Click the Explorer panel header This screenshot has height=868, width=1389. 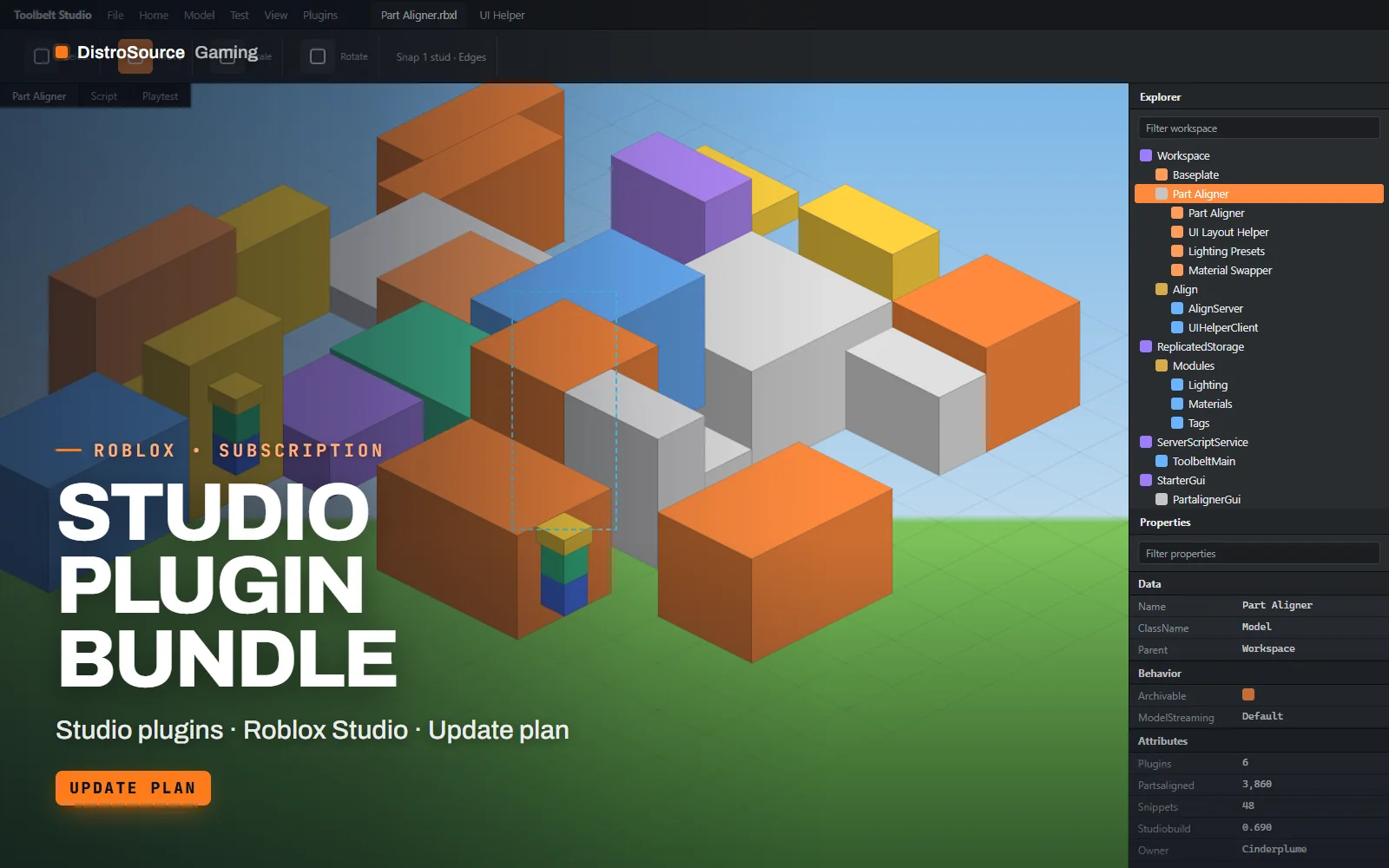(x=1259, y=97)
